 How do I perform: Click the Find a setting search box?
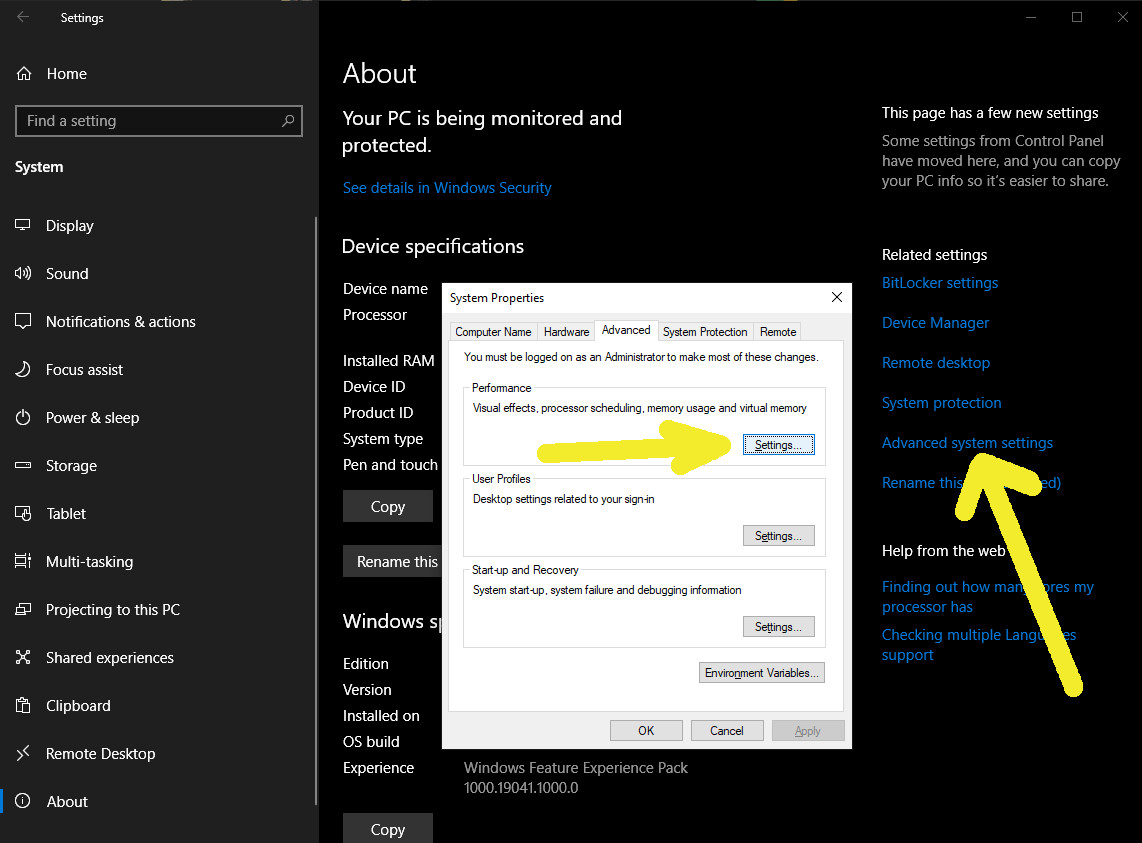pos(159,121)
